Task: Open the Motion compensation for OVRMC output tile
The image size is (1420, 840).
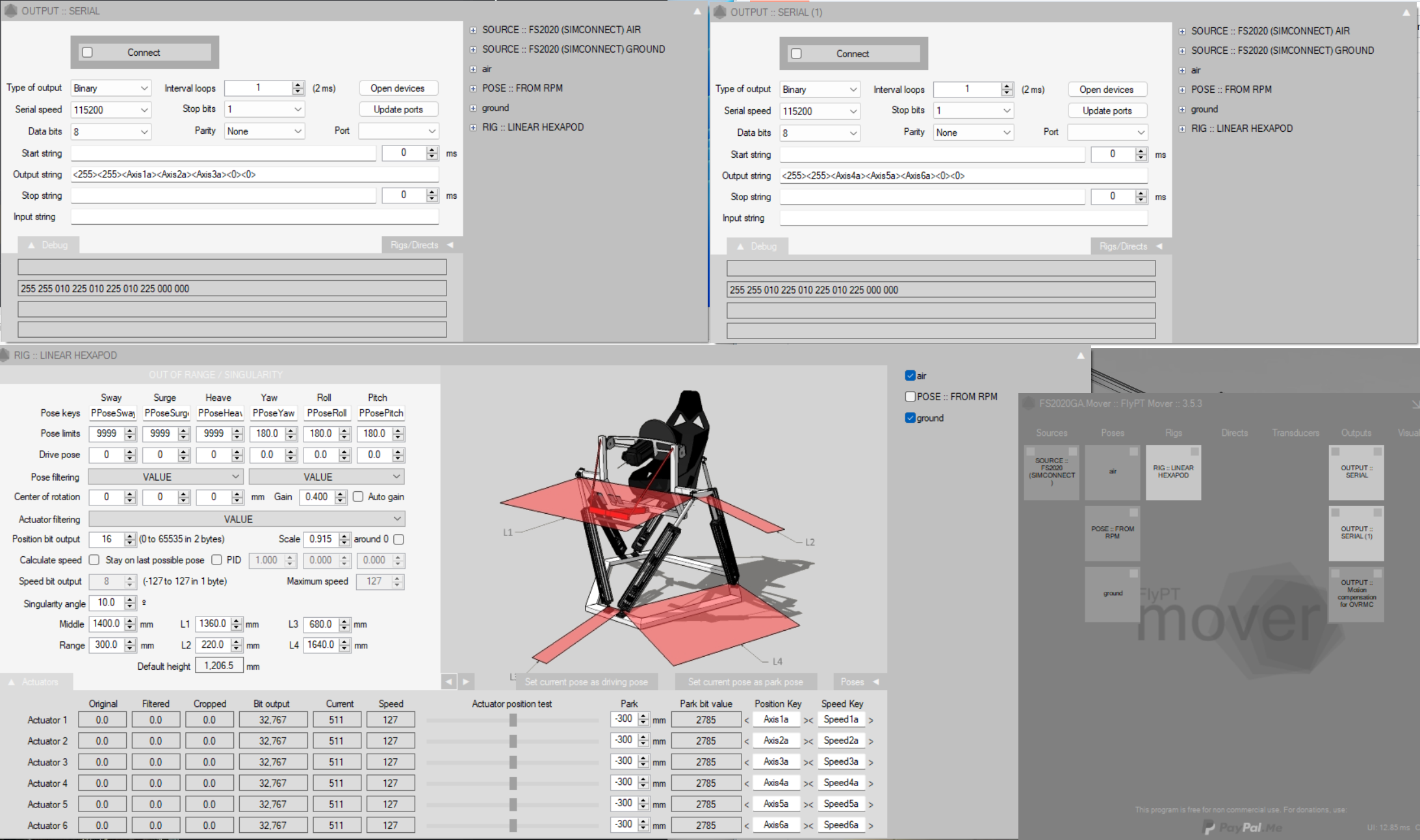Action: (1356, 592)
